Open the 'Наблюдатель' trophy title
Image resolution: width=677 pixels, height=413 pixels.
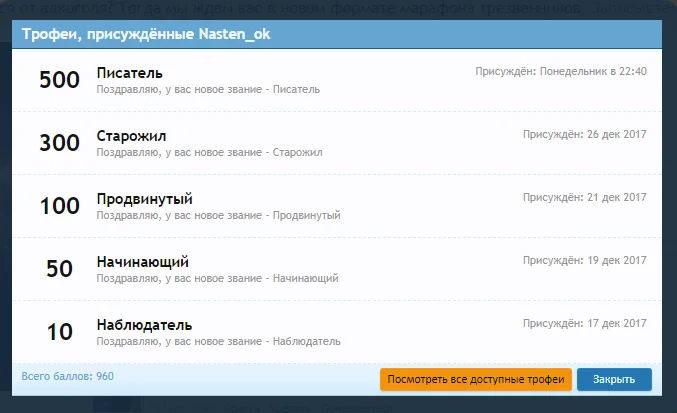point(144,325)
